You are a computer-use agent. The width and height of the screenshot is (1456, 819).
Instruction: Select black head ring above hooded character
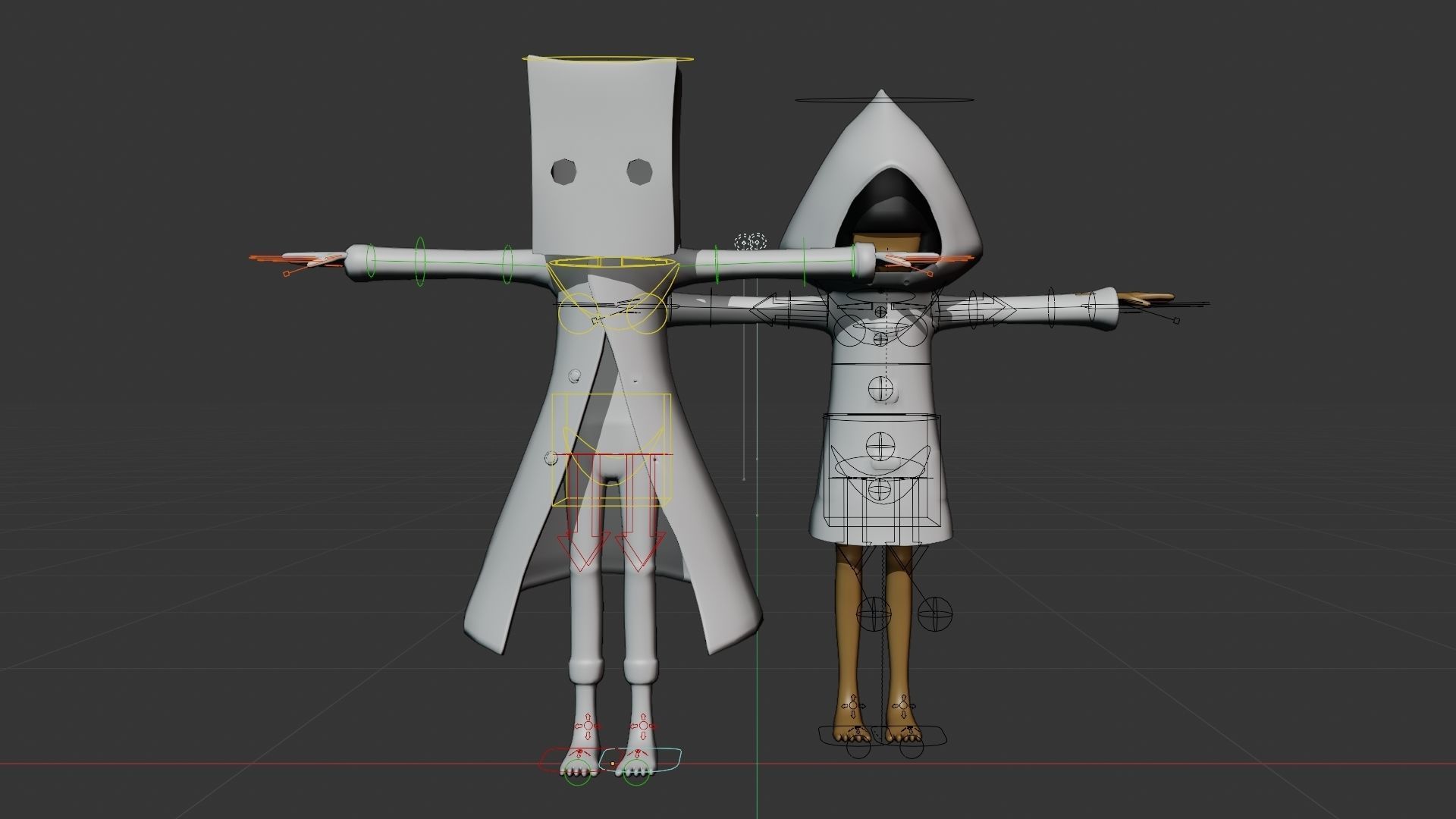pyautogui.click(x=884, y=99)
